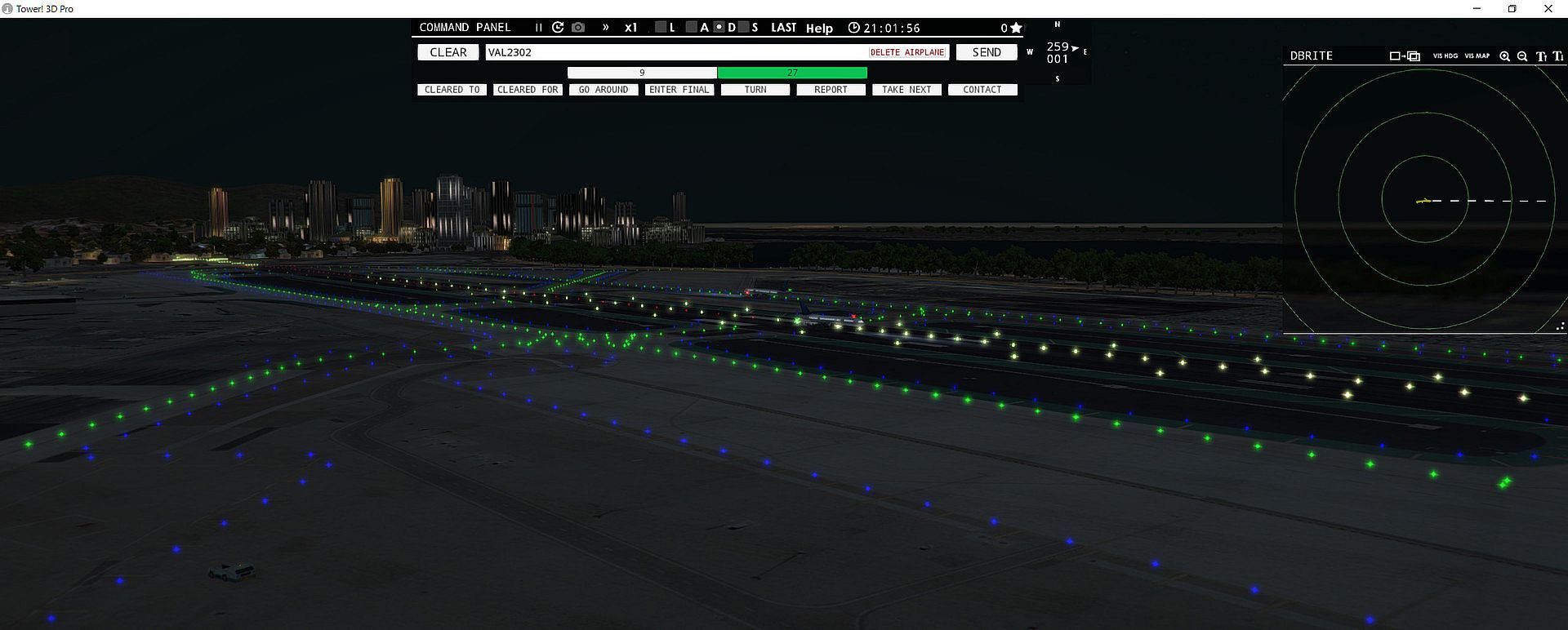Take a screenshot with the camera icon

pos(578,27)
